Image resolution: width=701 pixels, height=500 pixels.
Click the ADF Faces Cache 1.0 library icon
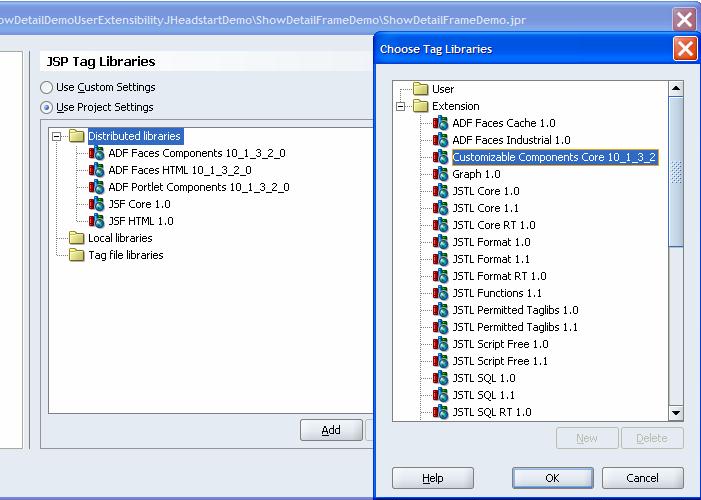tap(440, 123)
